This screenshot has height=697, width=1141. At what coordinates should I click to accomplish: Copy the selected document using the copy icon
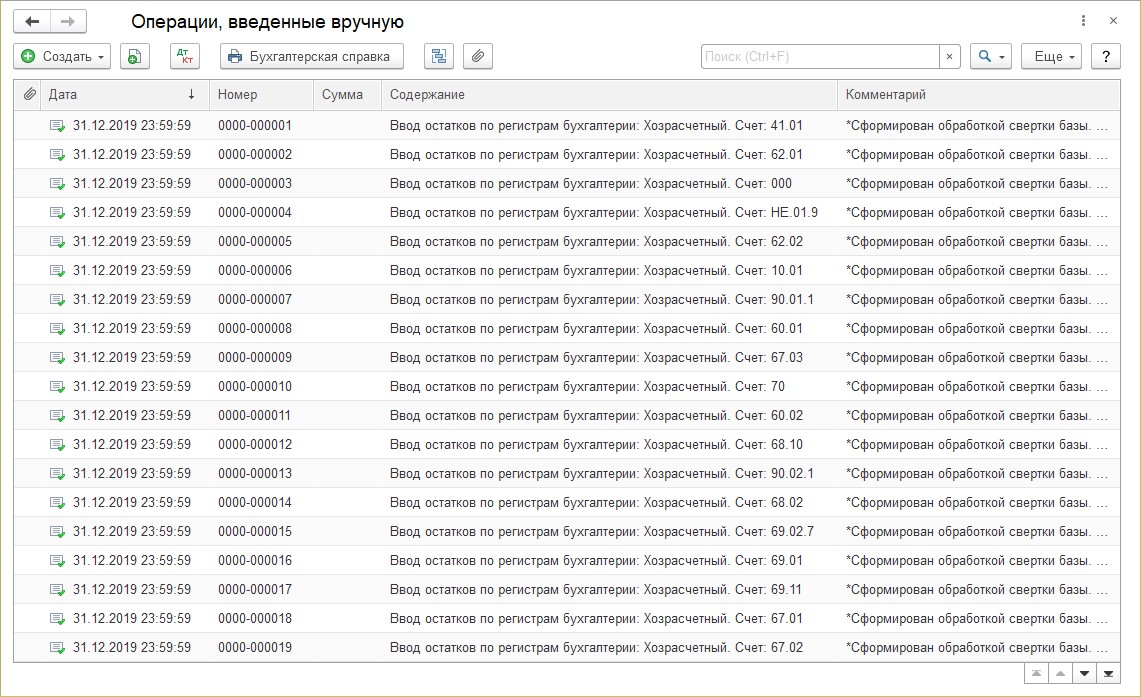pyautogui.click(x=135, y=56)
